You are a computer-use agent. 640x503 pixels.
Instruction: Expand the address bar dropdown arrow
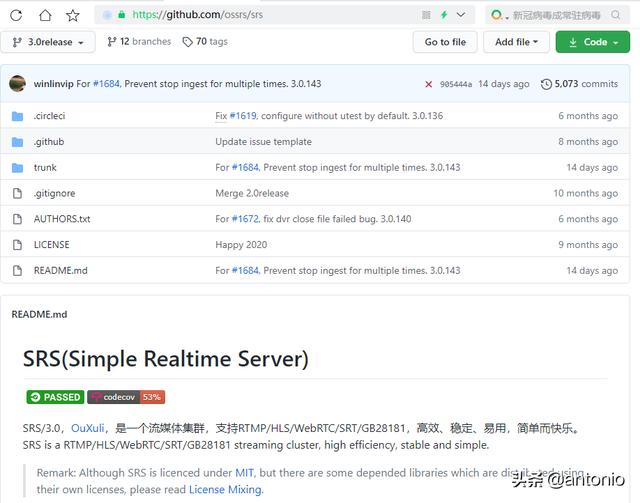460,15
